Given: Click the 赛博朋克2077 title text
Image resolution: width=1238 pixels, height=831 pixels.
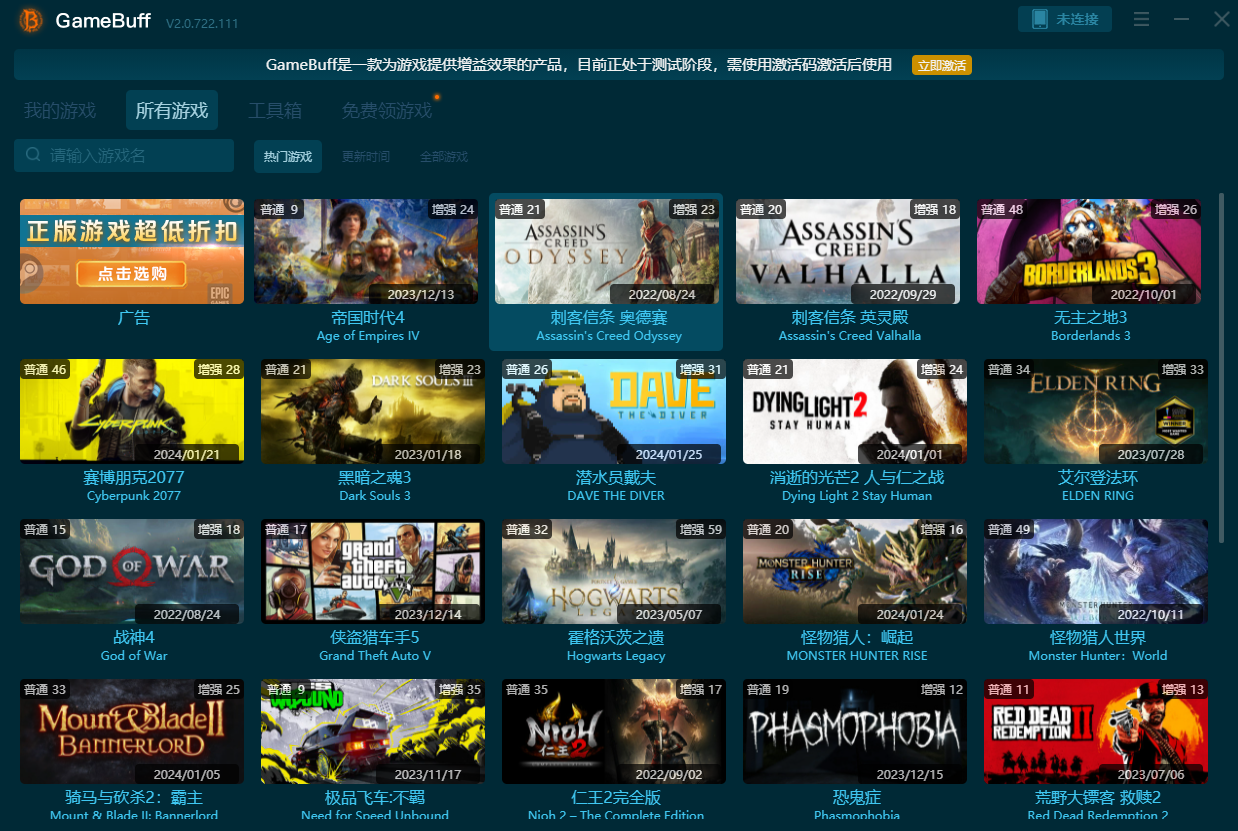Looking at the screenshot, I should (134, 477).
